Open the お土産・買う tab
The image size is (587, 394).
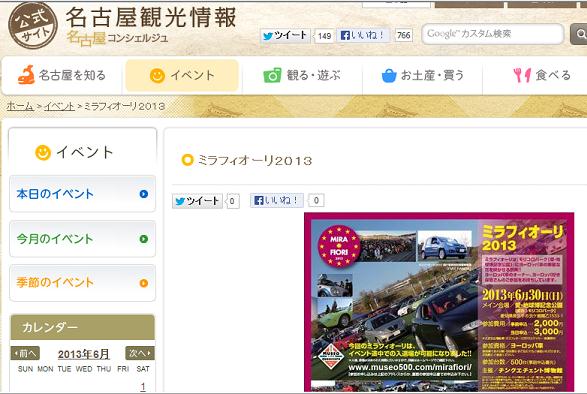[x=423, y=75]
